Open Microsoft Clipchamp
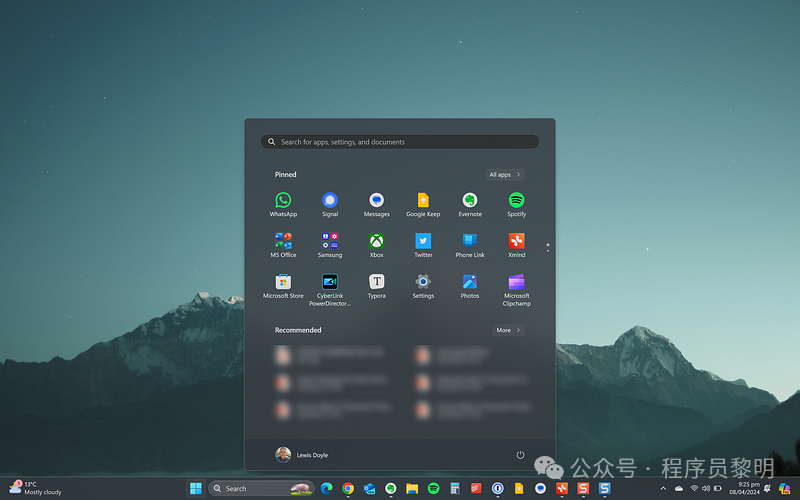 coord(516,290)
